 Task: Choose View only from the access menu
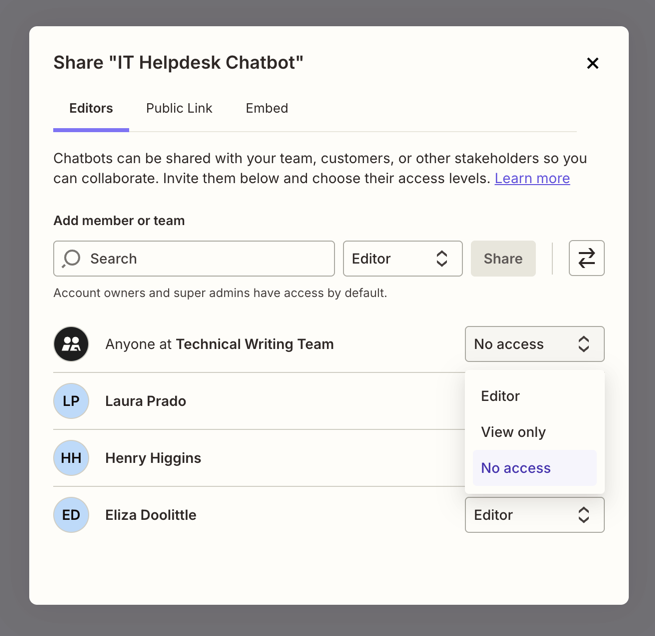click(513, 432)
